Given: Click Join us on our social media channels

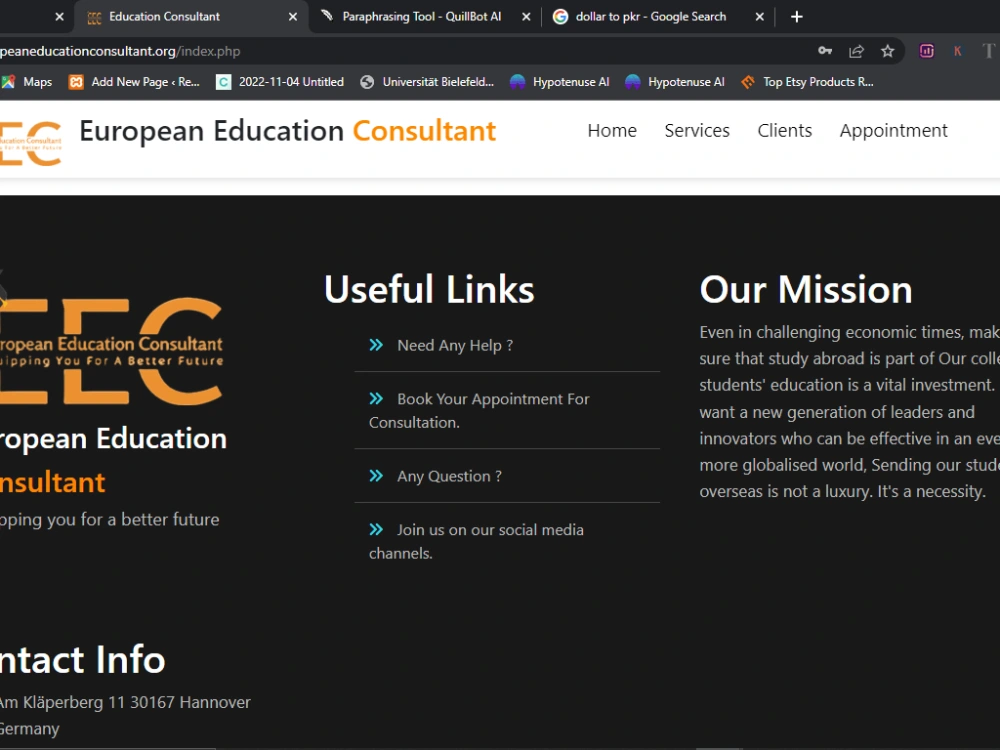Looking at the screenshot, I should pyautogui.click(x=476, y=541).
